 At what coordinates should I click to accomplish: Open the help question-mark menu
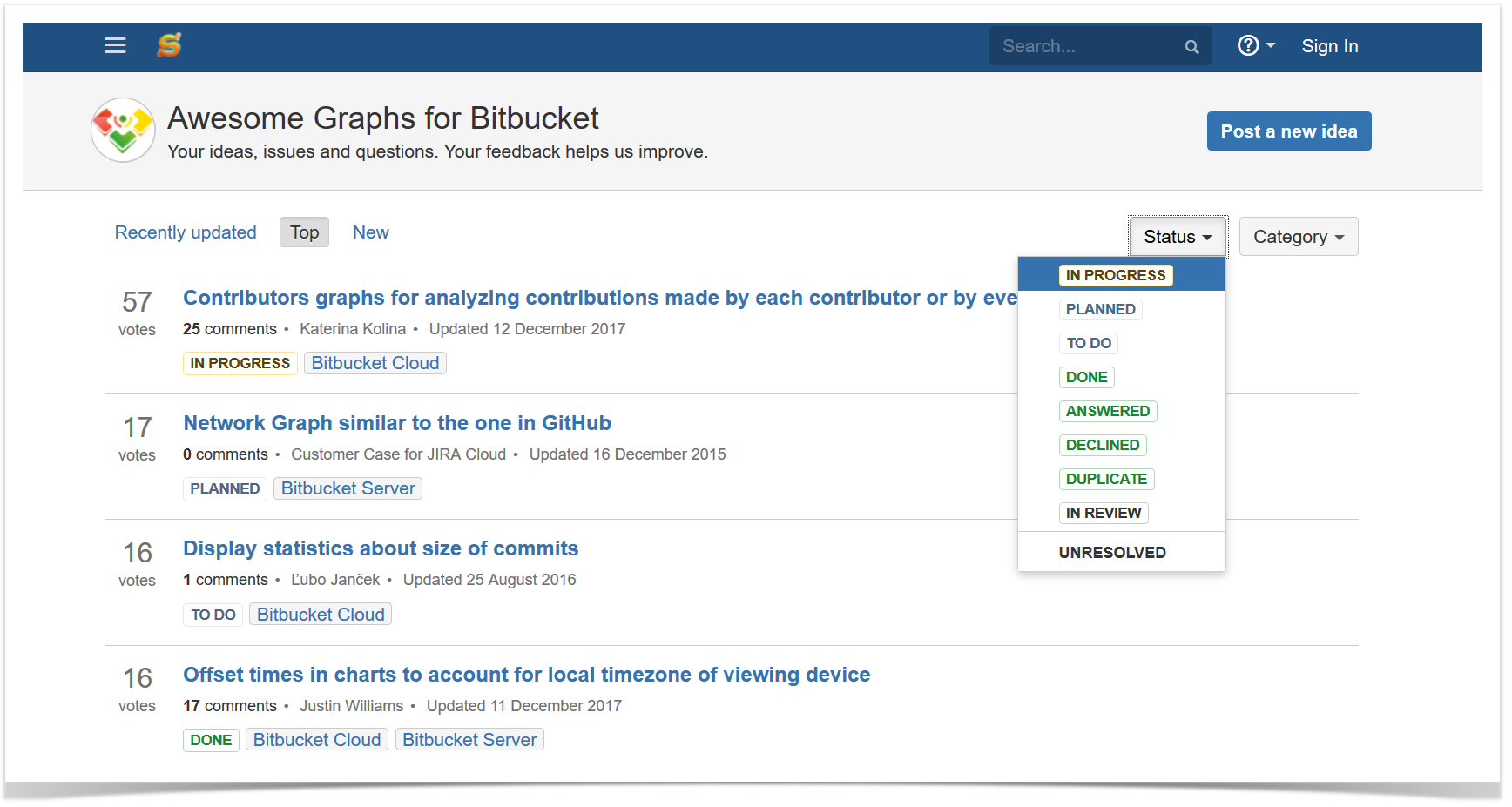[1256, 45]
